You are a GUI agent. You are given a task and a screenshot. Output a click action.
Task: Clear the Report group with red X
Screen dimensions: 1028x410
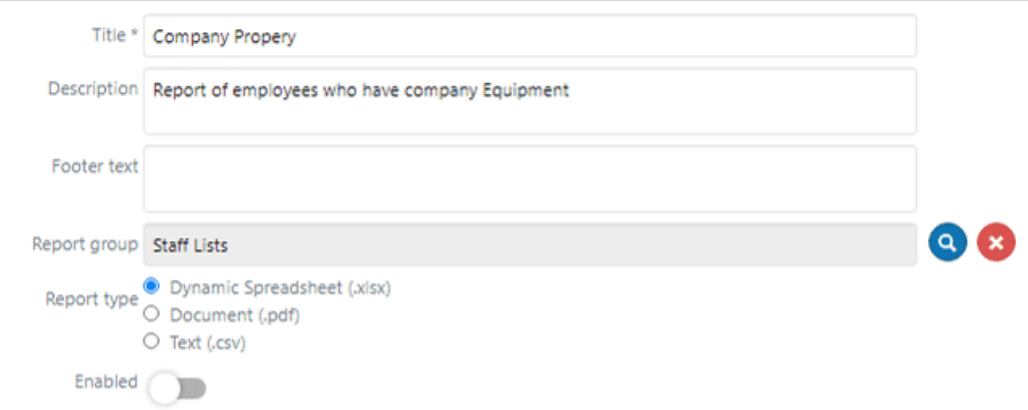coord(996,242)
